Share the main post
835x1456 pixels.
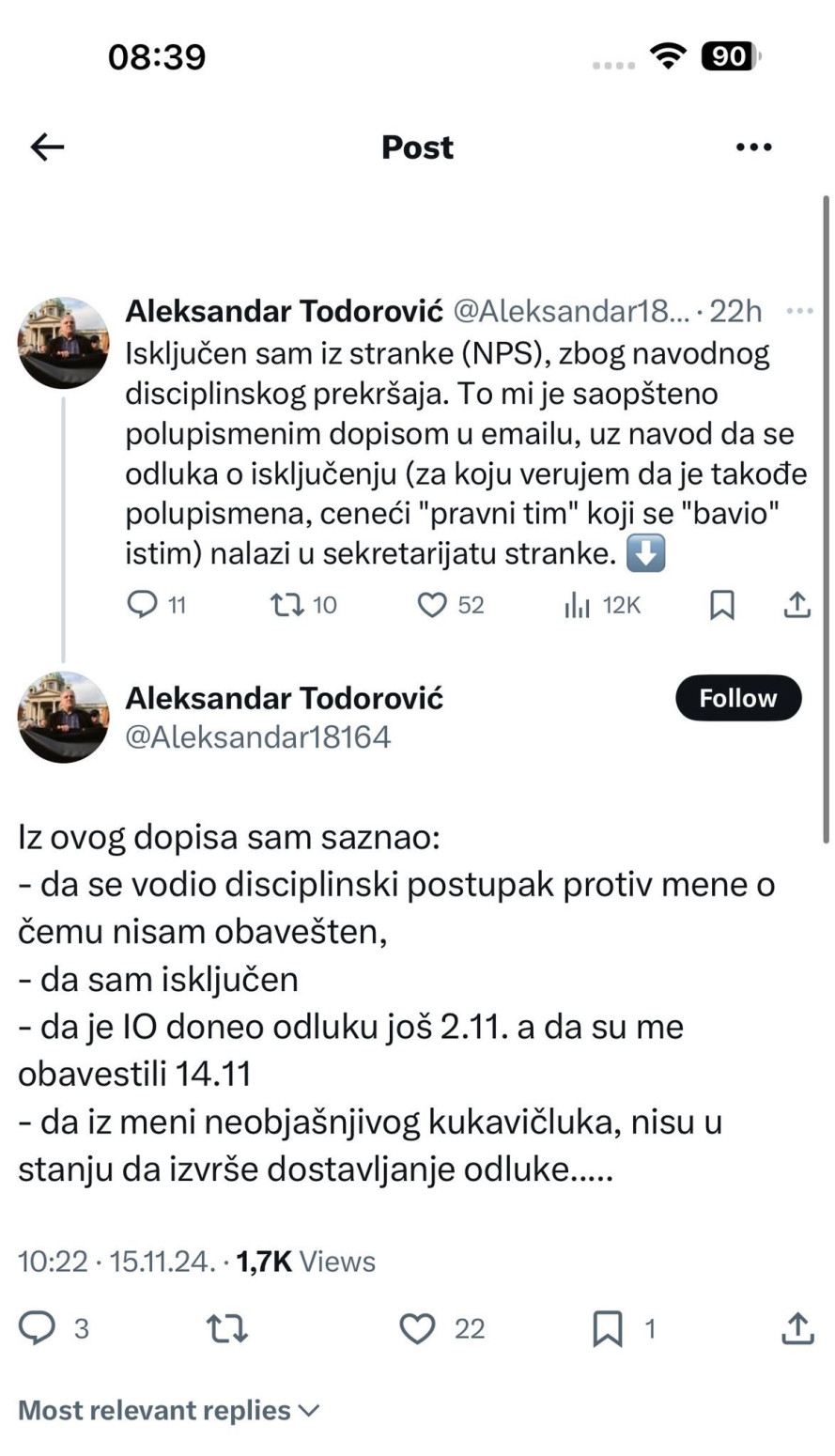[x=796, y=1328]
